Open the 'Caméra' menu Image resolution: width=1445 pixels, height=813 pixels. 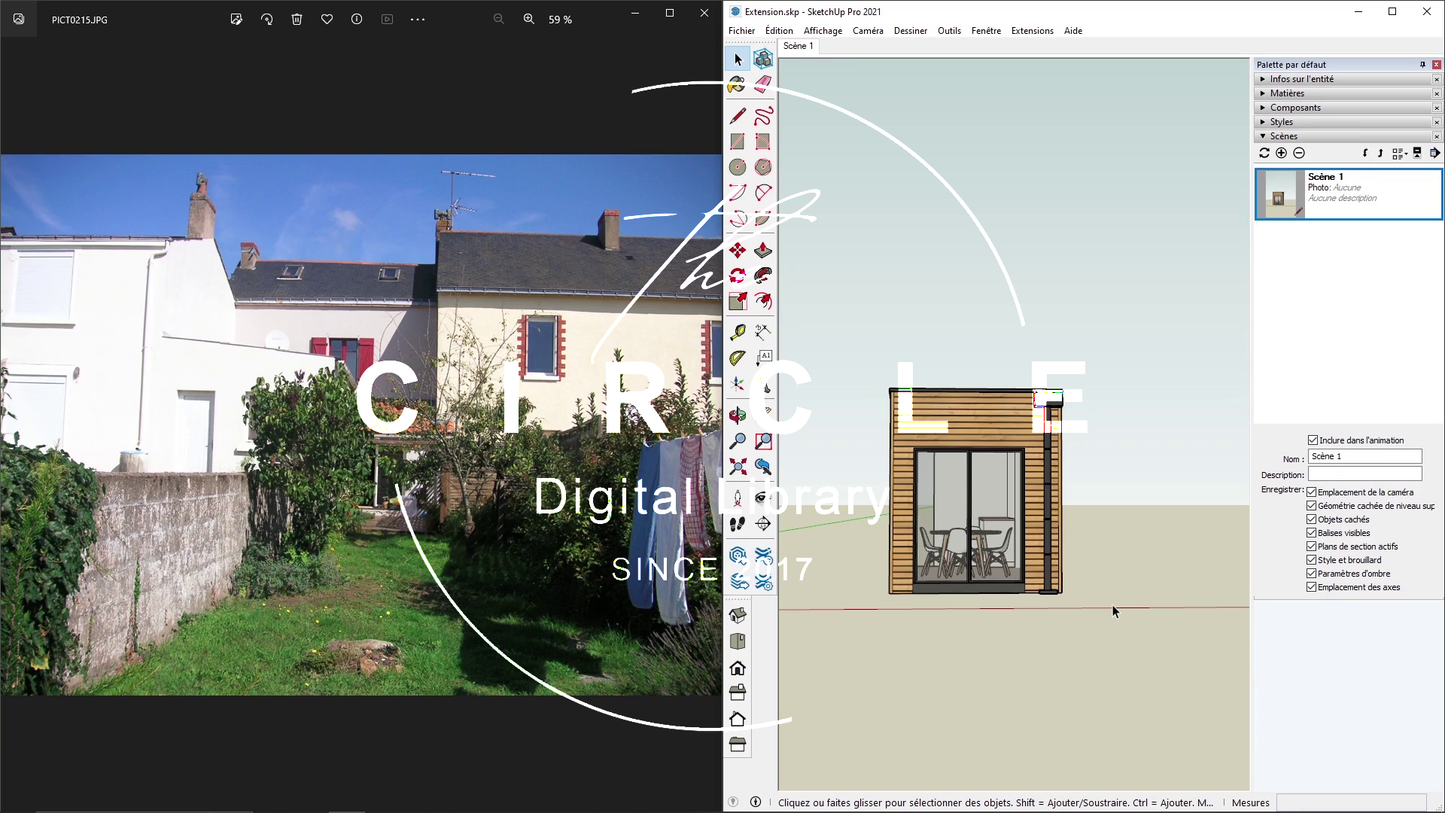(x=867, y=31)
